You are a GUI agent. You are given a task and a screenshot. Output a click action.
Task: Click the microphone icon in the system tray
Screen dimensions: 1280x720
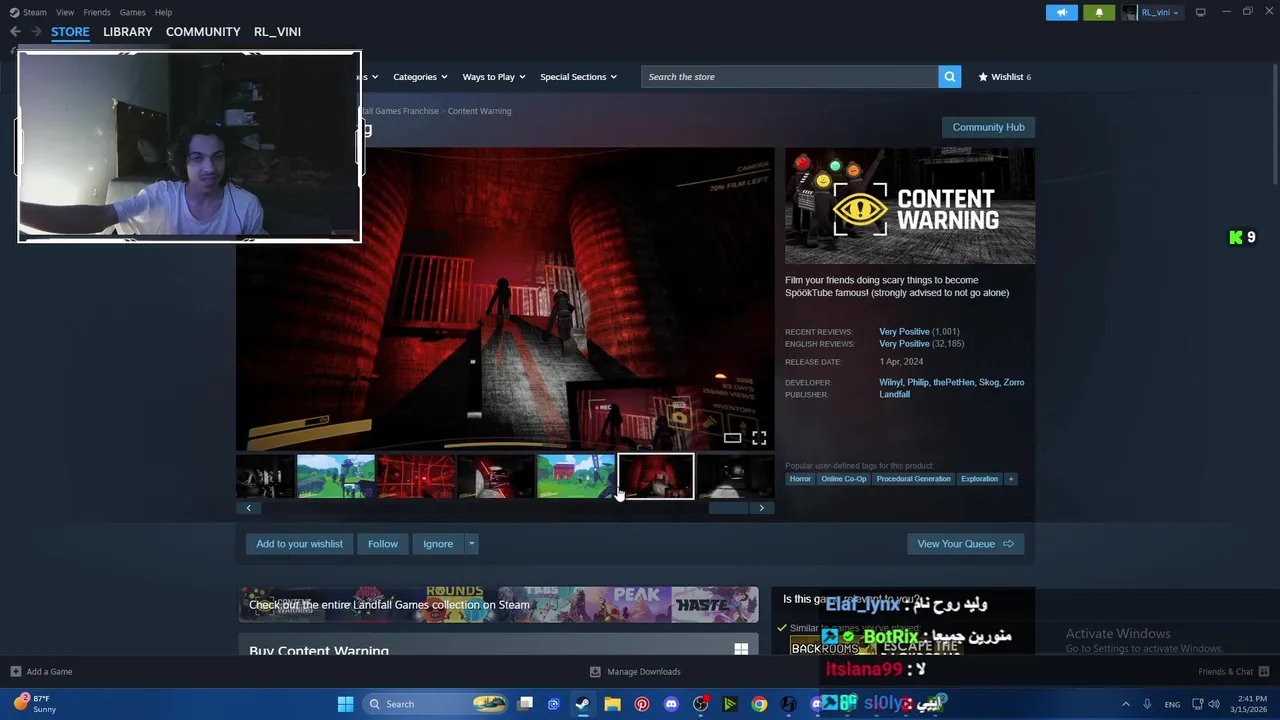[x=1147, y=704]
